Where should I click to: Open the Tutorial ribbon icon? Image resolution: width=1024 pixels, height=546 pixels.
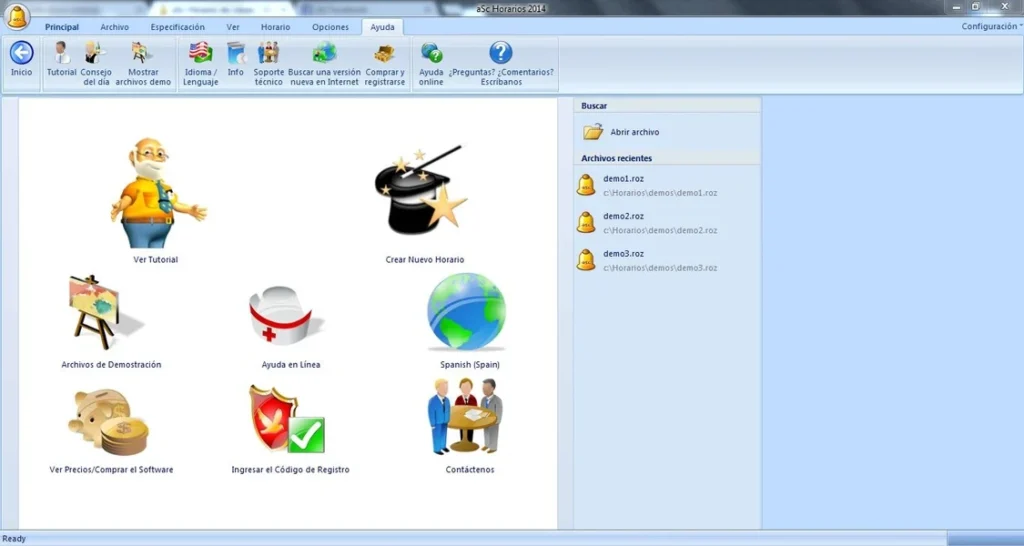click(61, 54)
